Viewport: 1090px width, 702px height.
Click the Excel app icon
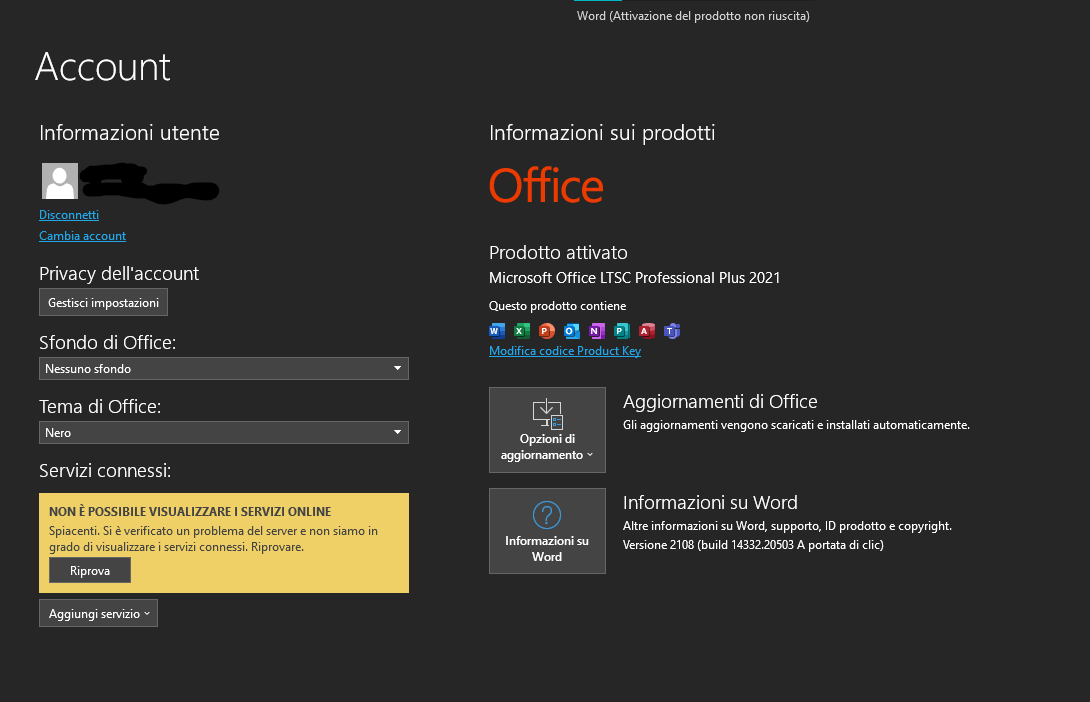tap(522, 331)
